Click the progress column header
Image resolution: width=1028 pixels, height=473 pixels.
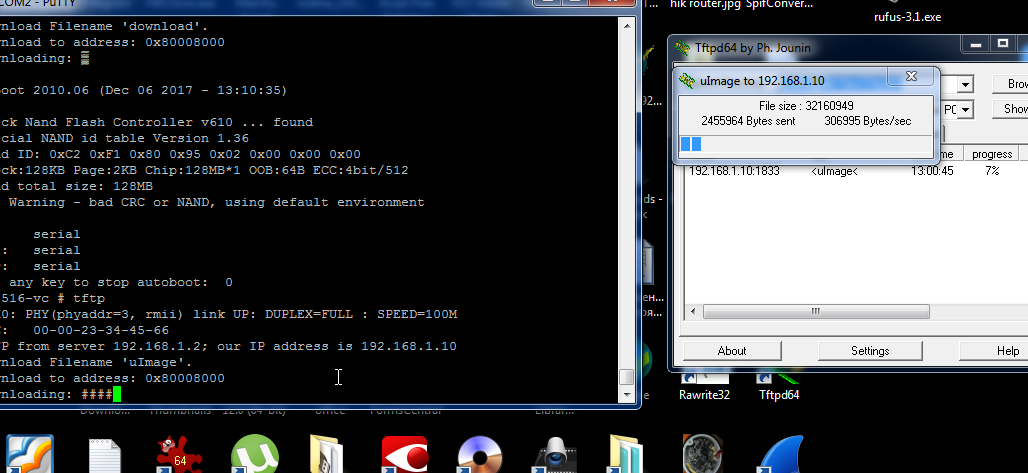[991, 154]
